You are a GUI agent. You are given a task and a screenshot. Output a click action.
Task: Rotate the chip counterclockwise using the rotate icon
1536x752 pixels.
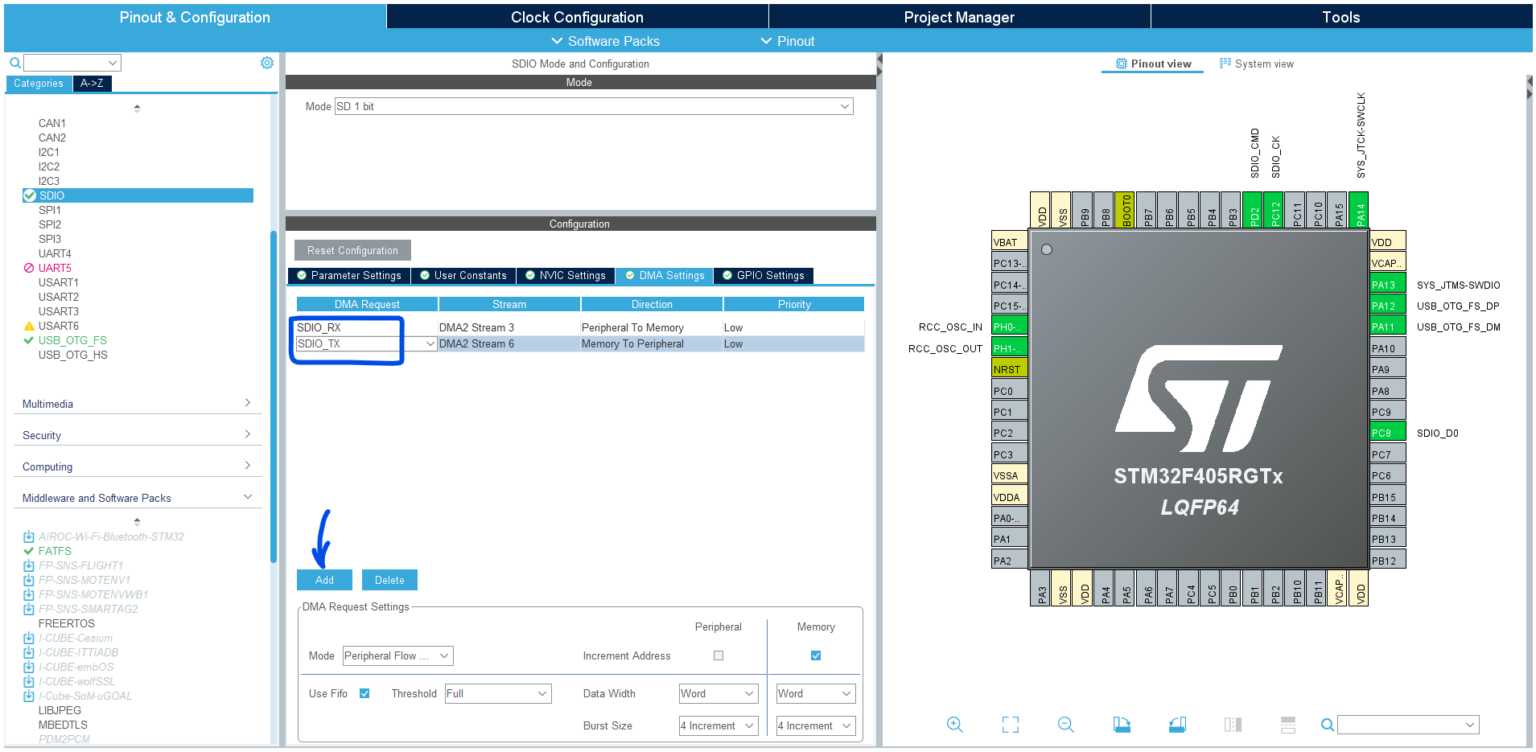[1177, 724]
